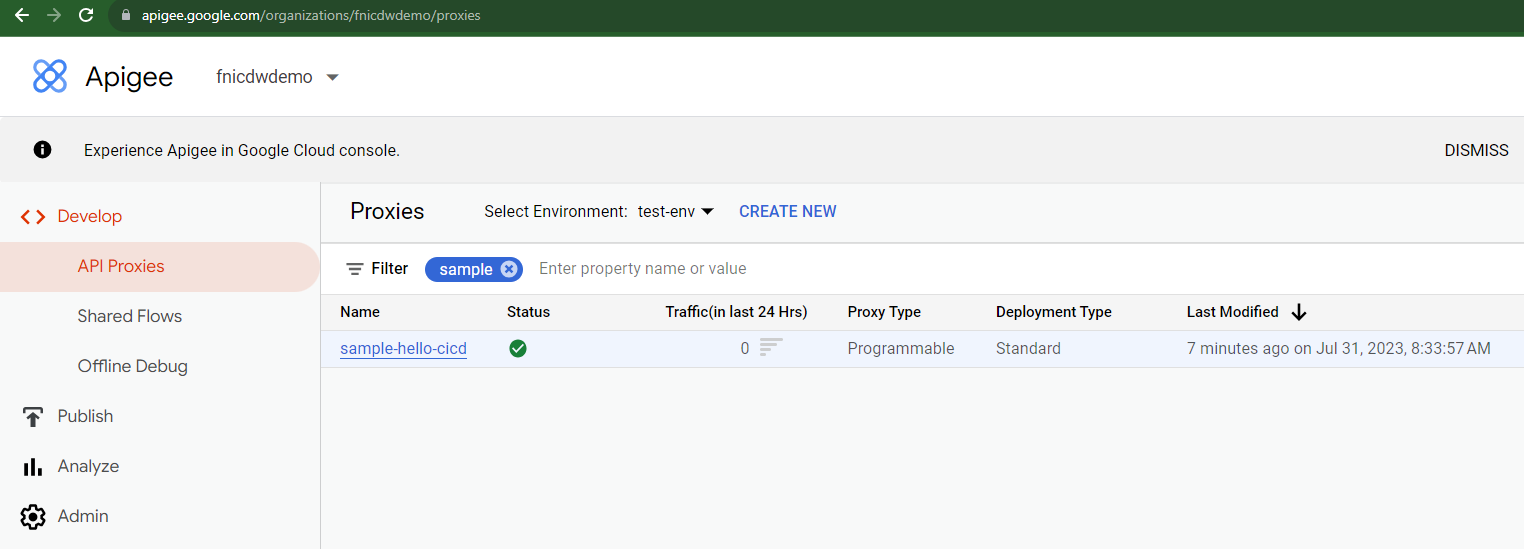Click the Apigee logo icon

49,77
